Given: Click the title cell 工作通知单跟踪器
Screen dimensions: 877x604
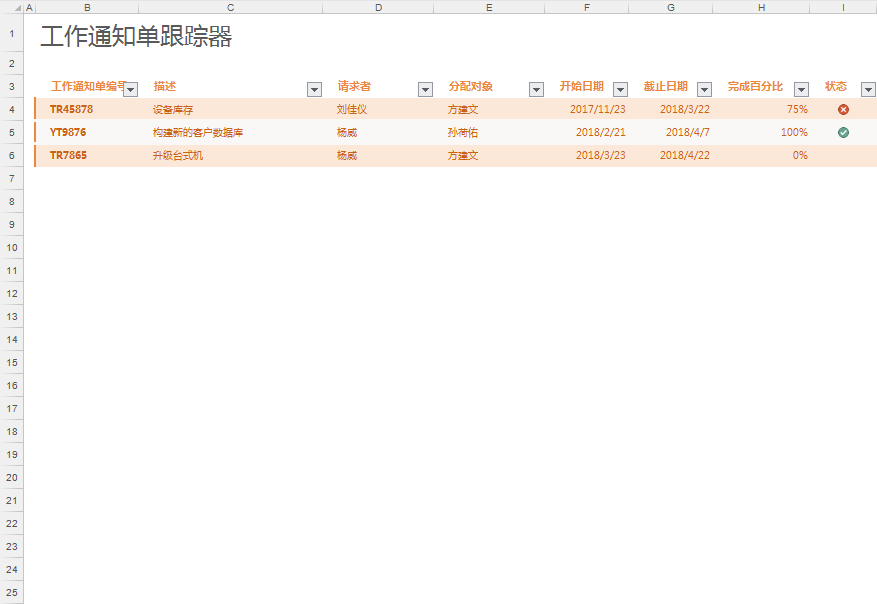Looking at the screenshot, I should [136, 38].
